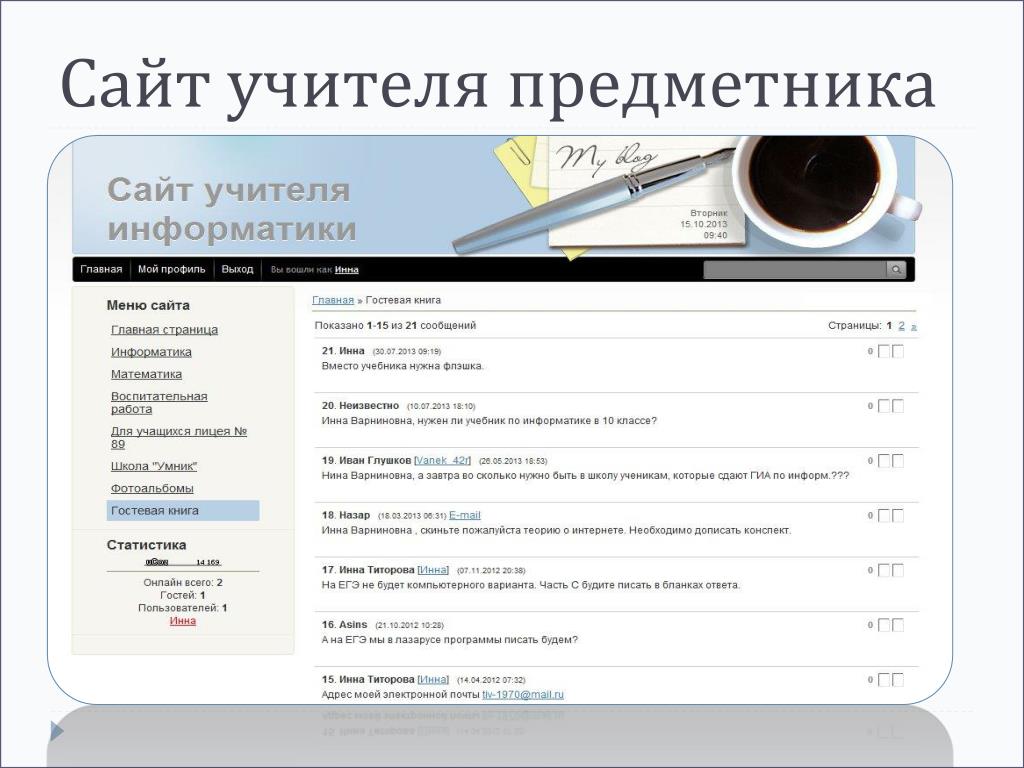Screen dimensions: 1024x768
Task: Click the left rating box for message 20
Action: pos(884,406)
